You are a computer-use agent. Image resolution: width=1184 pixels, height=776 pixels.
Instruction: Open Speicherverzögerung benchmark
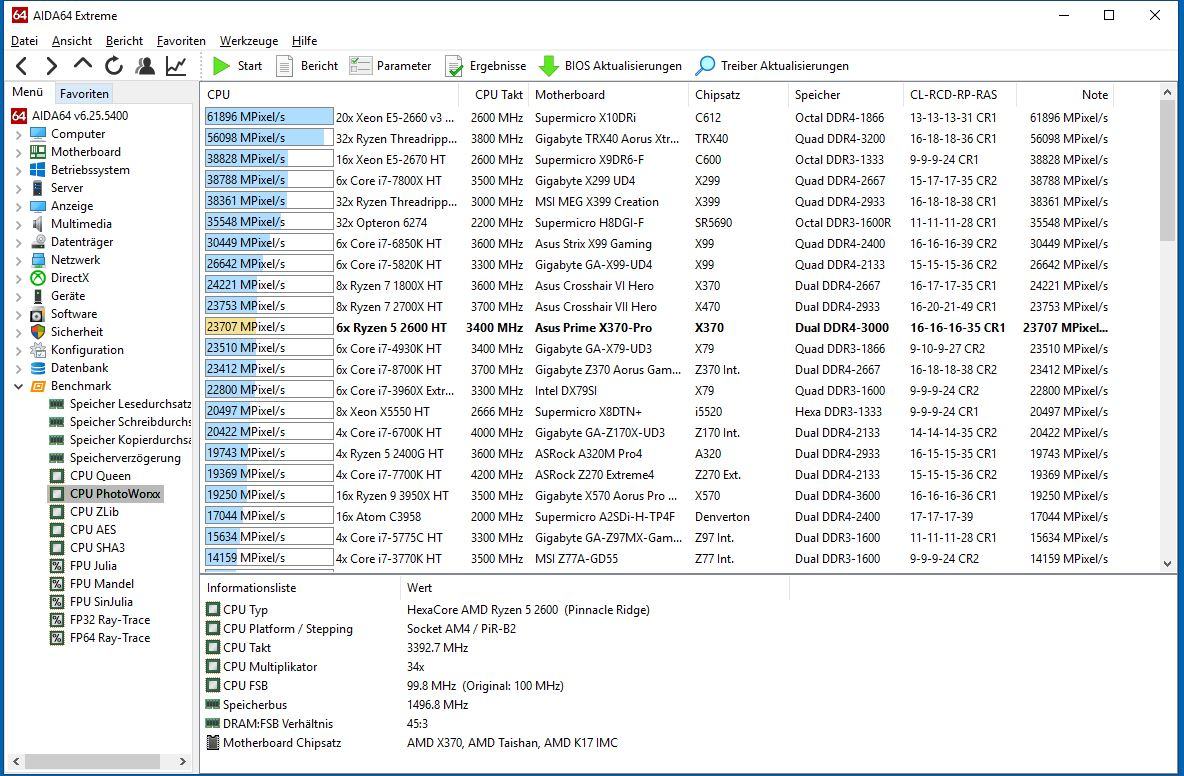click(x=115, y=458)
